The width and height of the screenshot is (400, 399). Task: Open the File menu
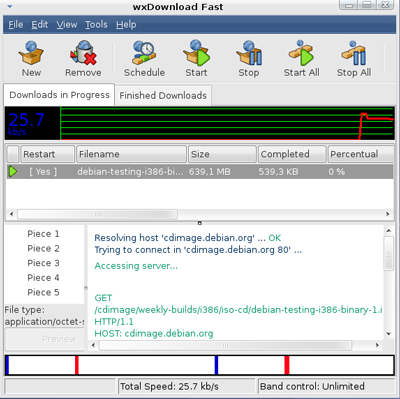coord(16,25)
